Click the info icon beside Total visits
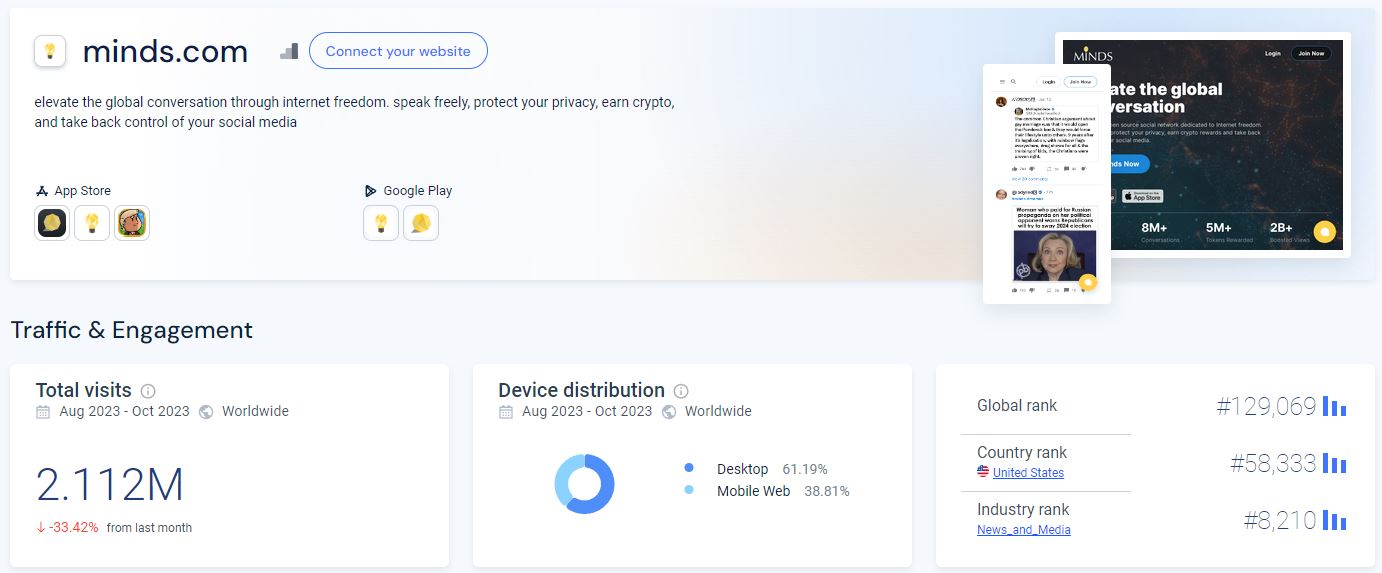 pyautogui.click(x=148, y=391)
